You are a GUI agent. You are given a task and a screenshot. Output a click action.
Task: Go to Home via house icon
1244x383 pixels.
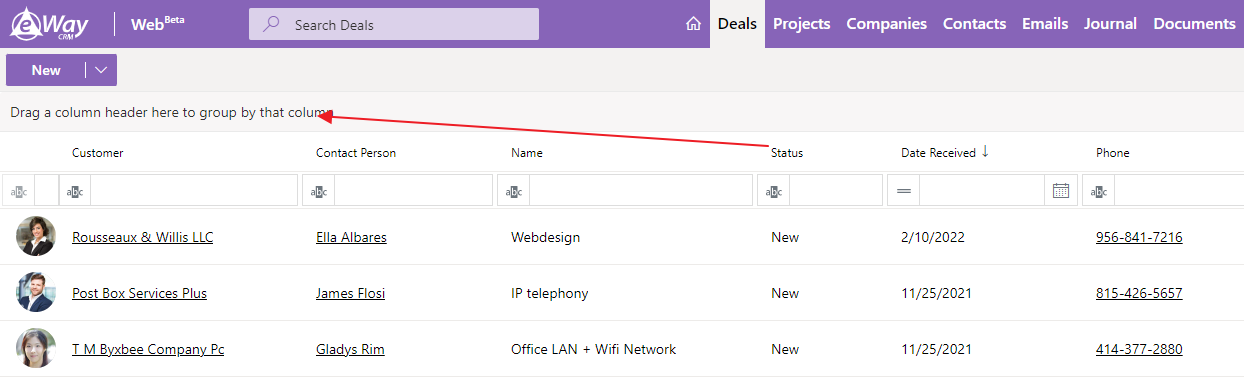(693, 24)
